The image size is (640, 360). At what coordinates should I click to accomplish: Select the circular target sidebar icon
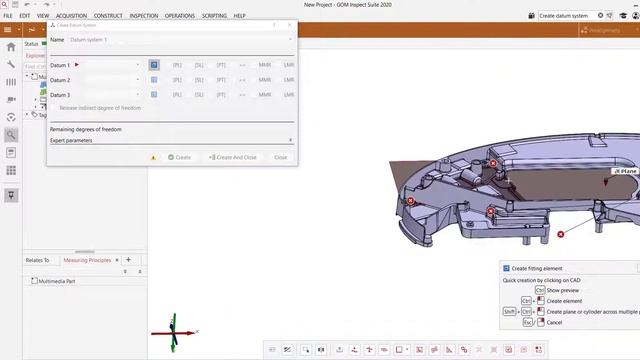point(11,118)
